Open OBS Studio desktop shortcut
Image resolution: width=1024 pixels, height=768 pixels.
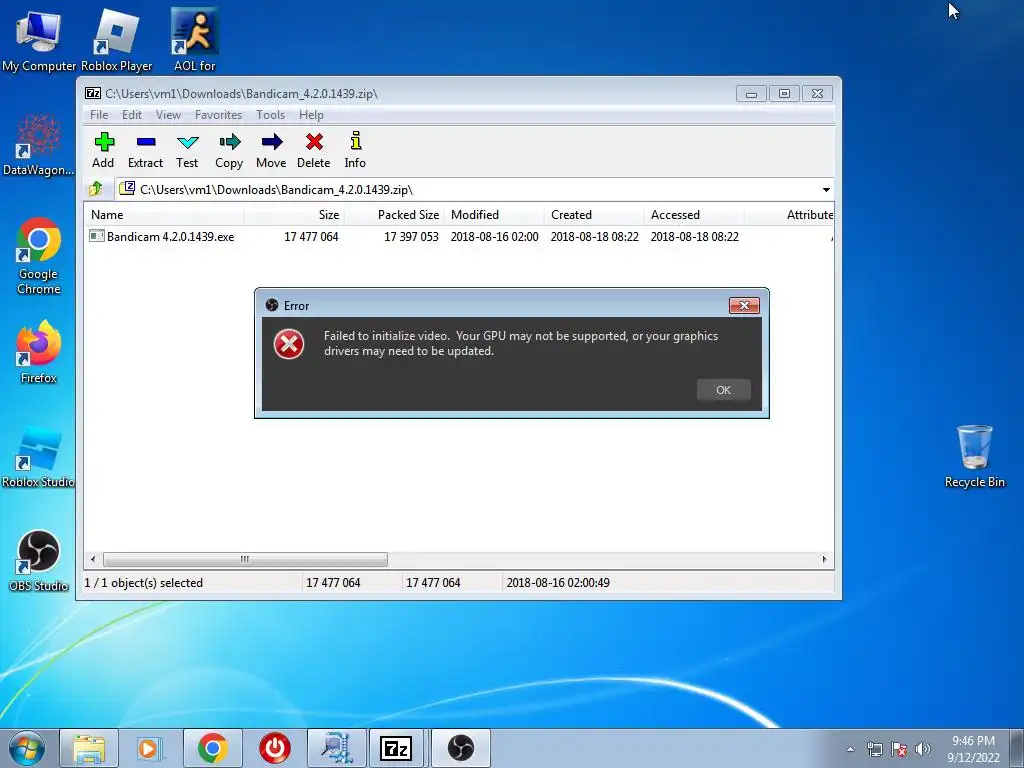pyautogui.click(x=39, y=561)
